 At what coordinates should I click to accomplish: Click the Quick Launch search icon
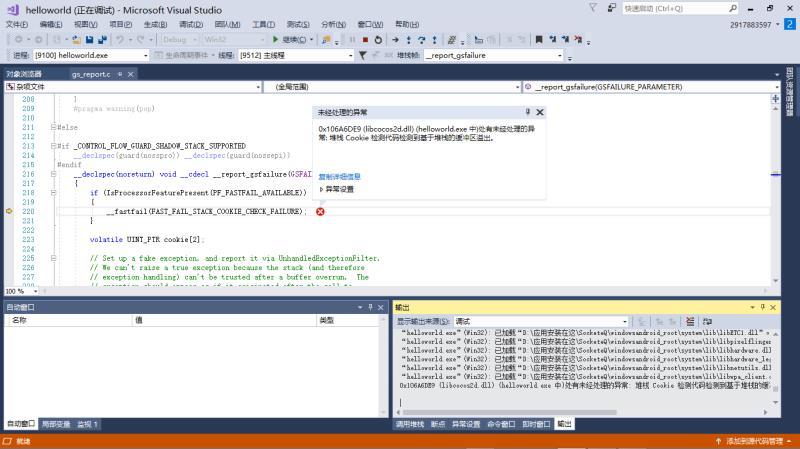pos(733,8)
